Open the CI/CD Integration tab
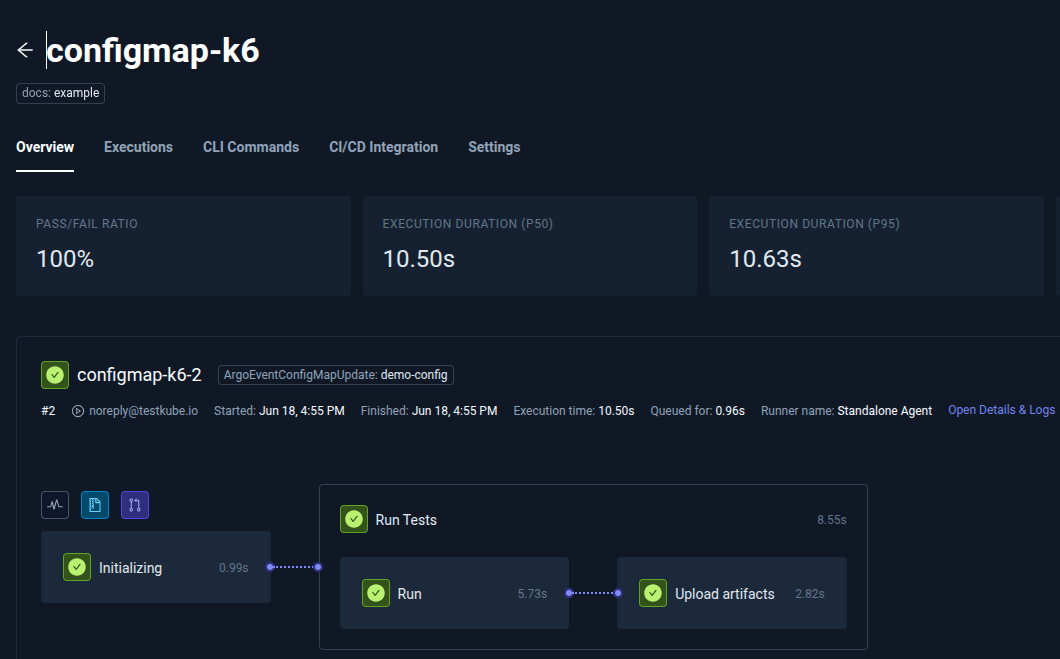 [383, 147]
